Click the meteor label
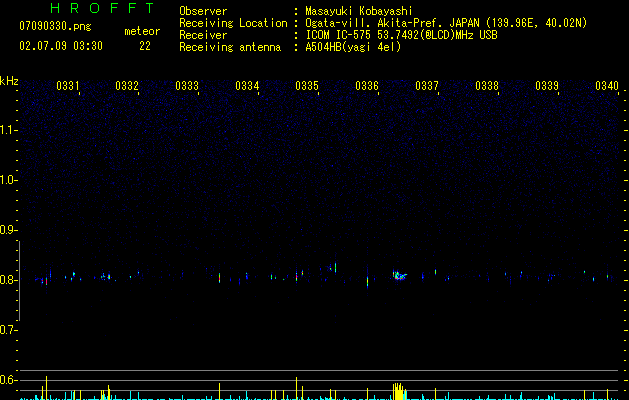This screenshot has width=629, height=400. click(x=142, y=31)
